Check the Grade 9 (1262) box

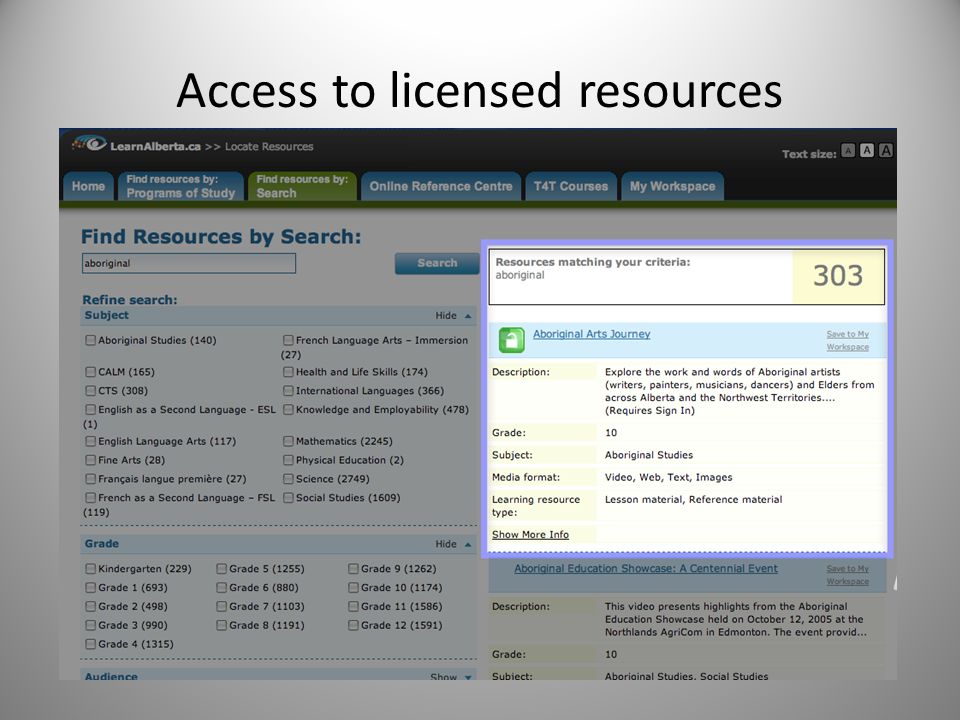click(353, 569)
